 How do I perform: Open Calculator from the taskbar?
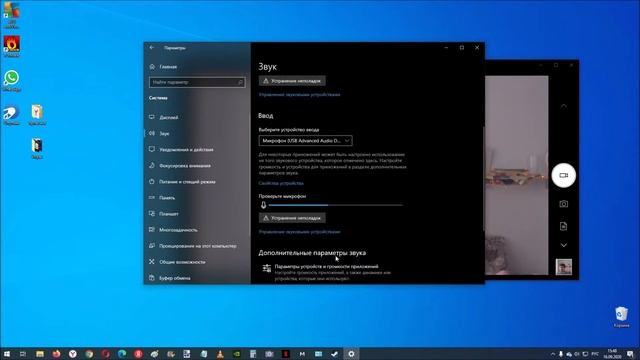tap(253, 354)
